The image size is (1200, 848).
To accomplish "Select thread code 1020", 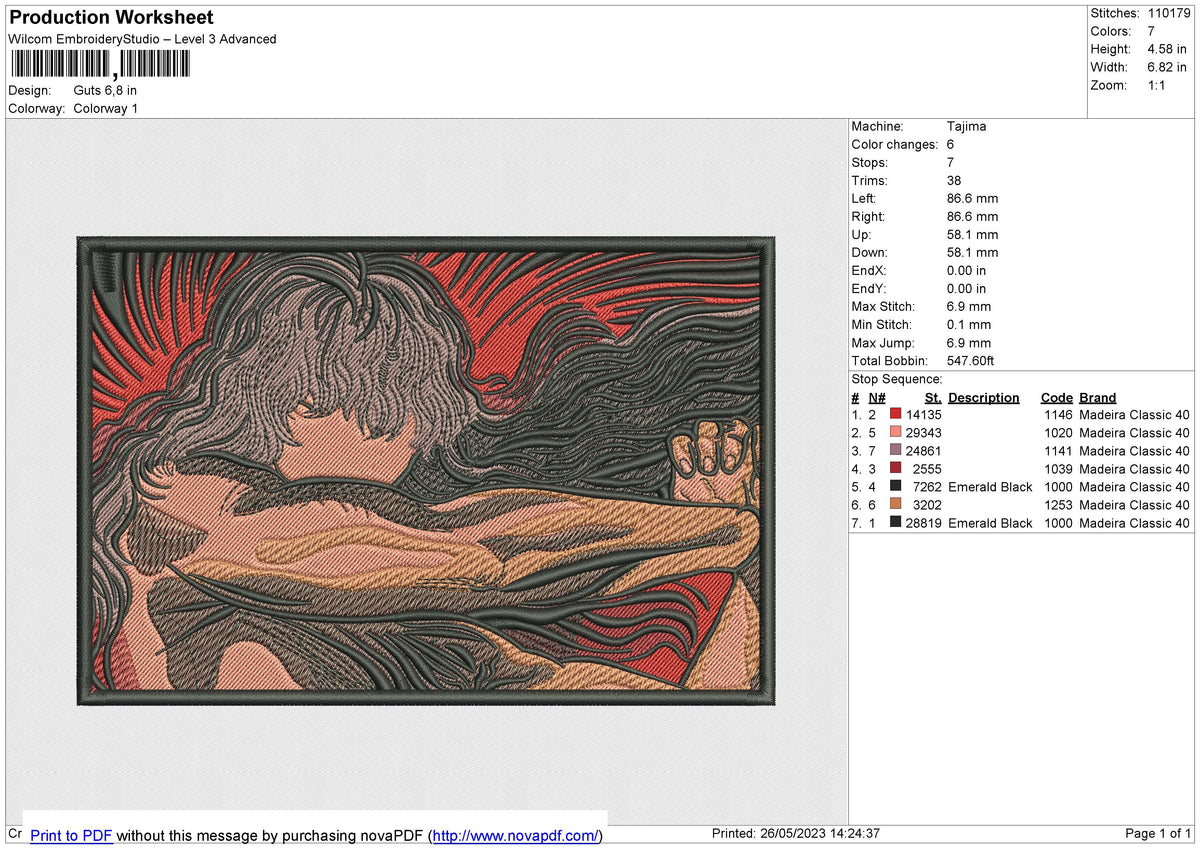I will [1058, 433].
